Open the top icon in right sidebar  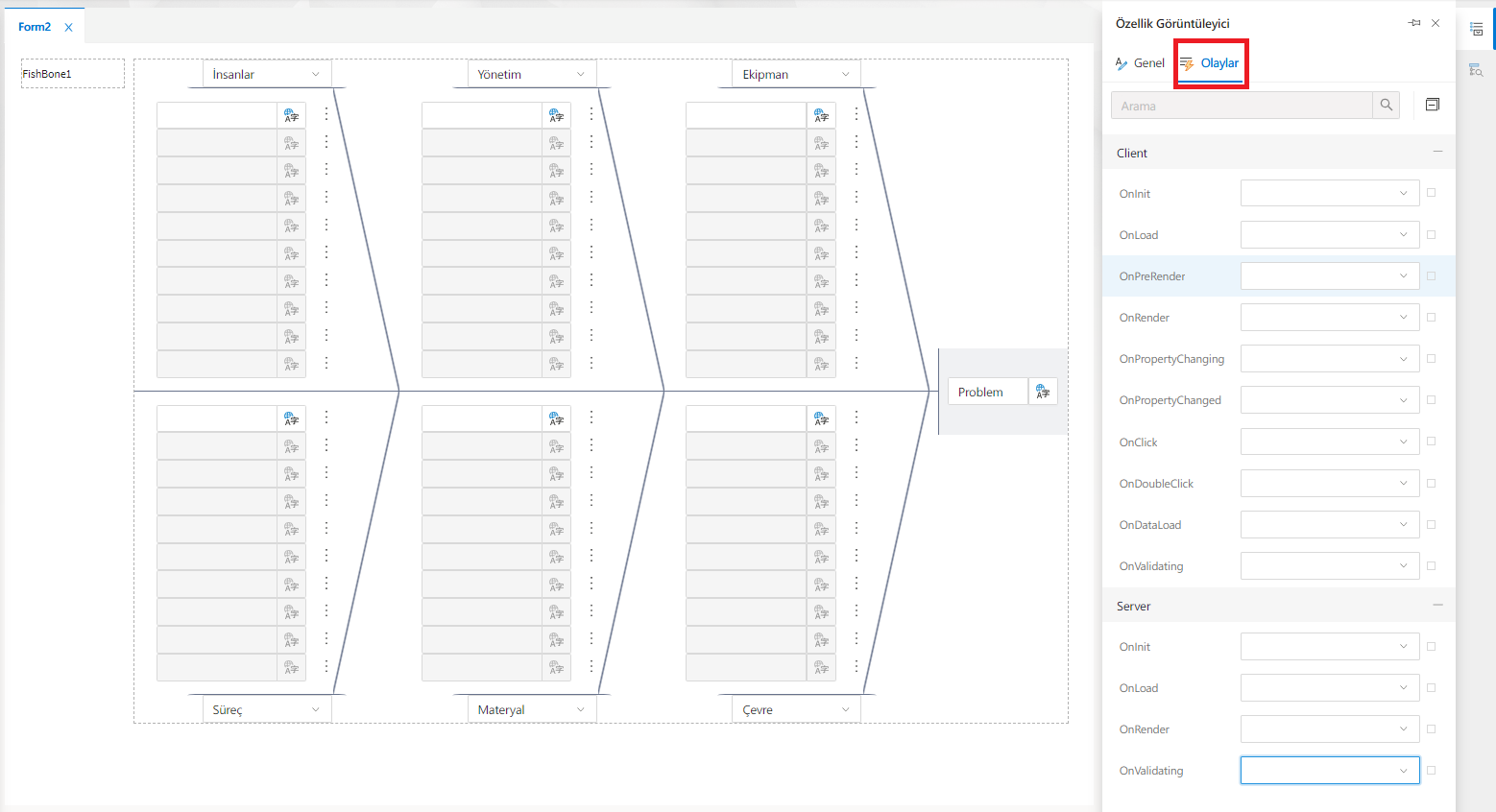tap(1477, 30)
